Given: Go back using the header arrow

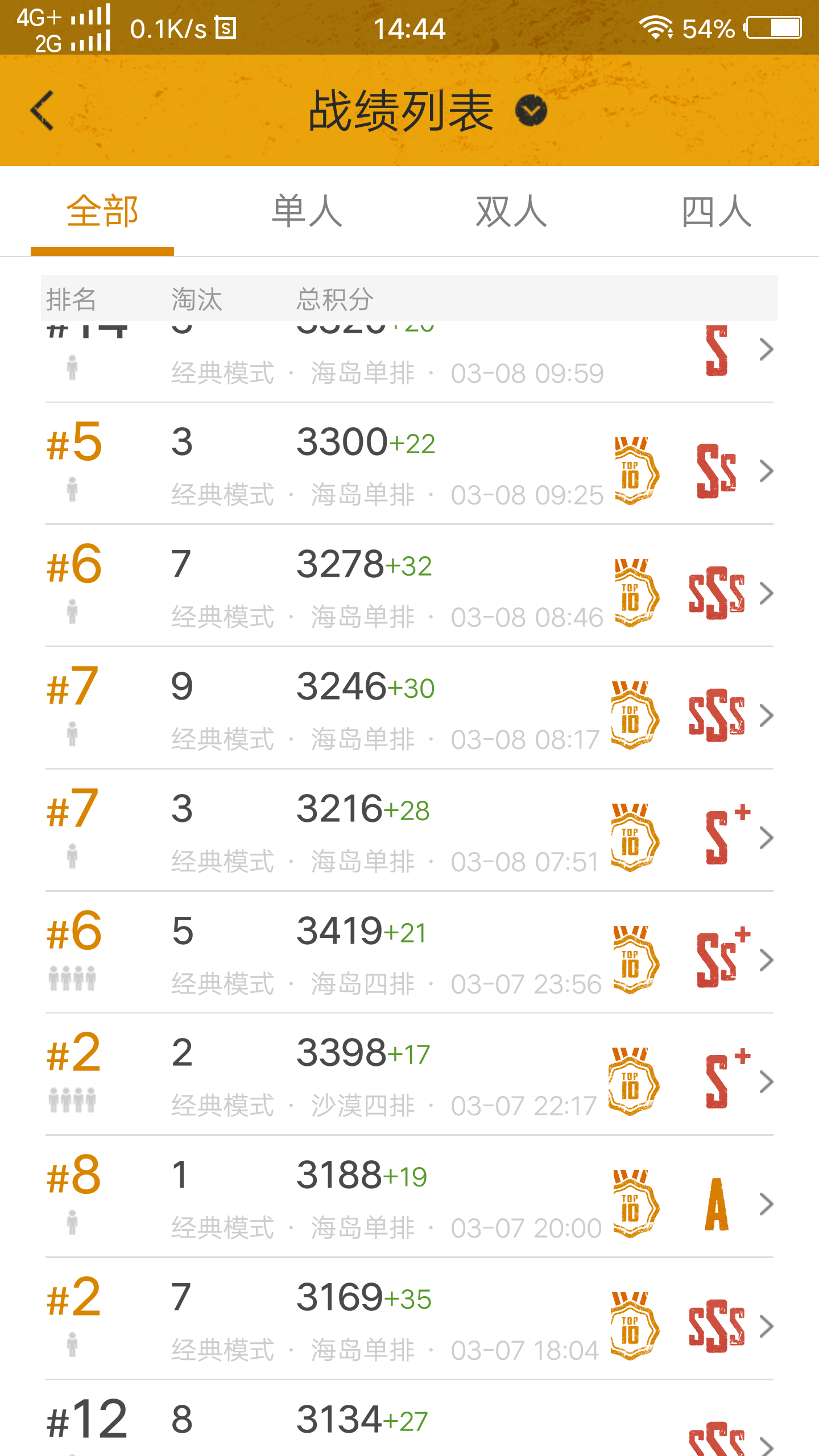Looking at the screenshot, I should [42, 110].
